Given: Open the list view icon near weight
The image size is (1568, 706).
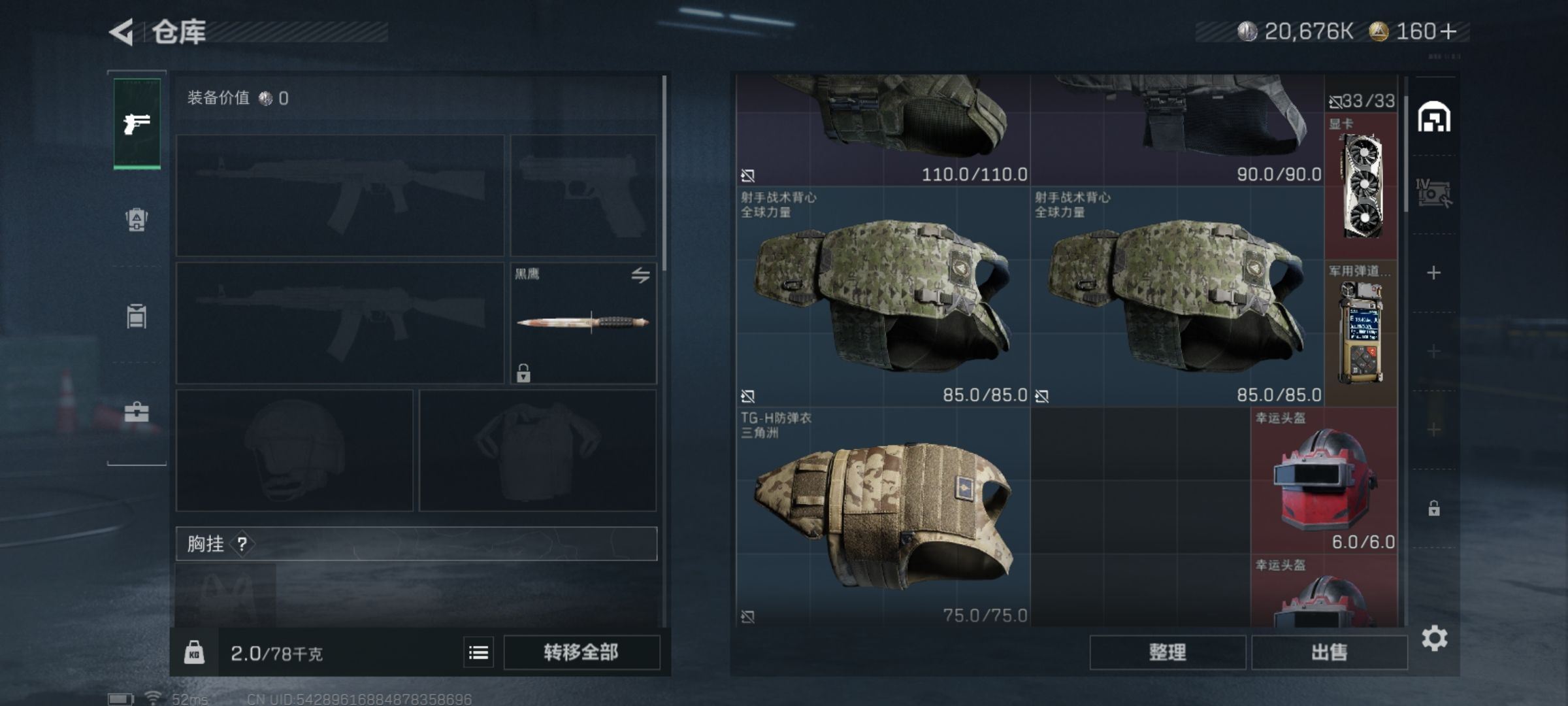Looking at the screenshot, I should point(478,652).
